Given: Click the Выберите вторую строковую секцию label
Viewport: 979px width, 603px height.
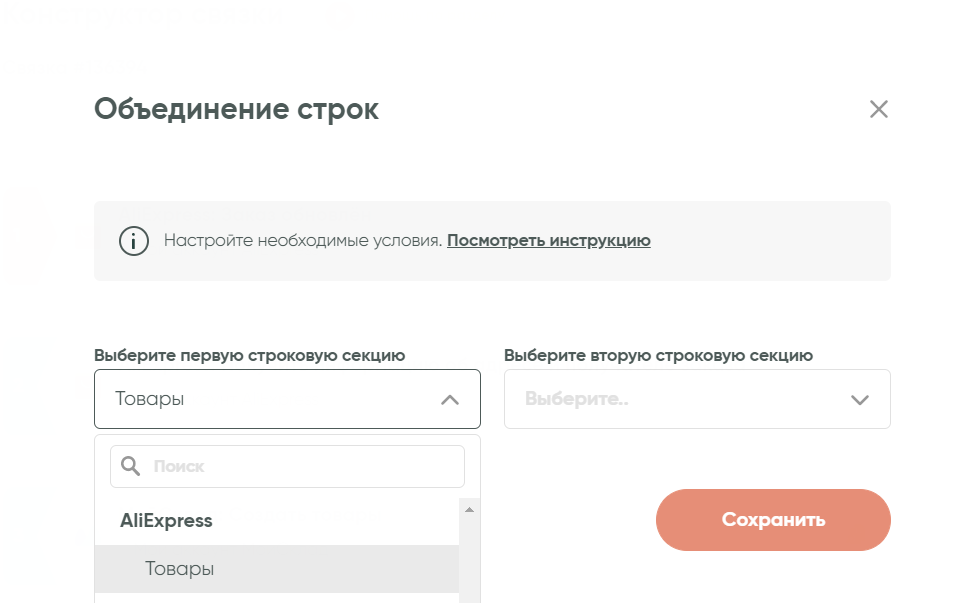Looking at the screenshot, I should (x=658, y=355).
